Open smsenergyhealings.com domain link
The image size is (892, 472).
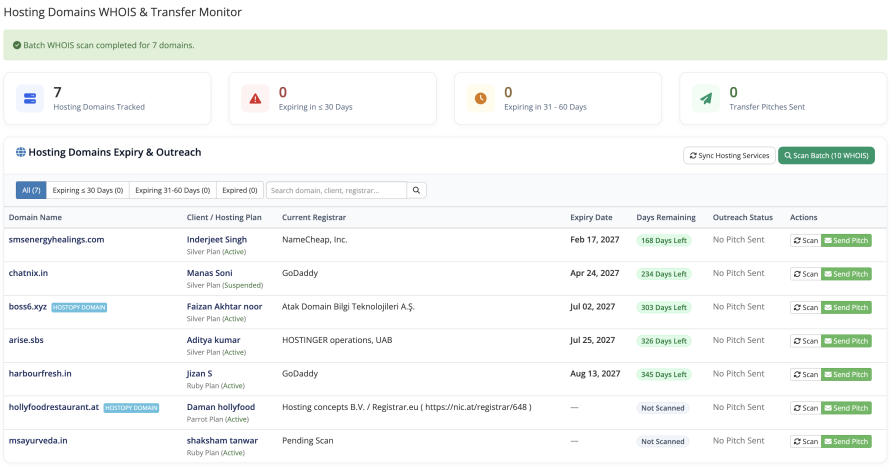tap(56, 239)
